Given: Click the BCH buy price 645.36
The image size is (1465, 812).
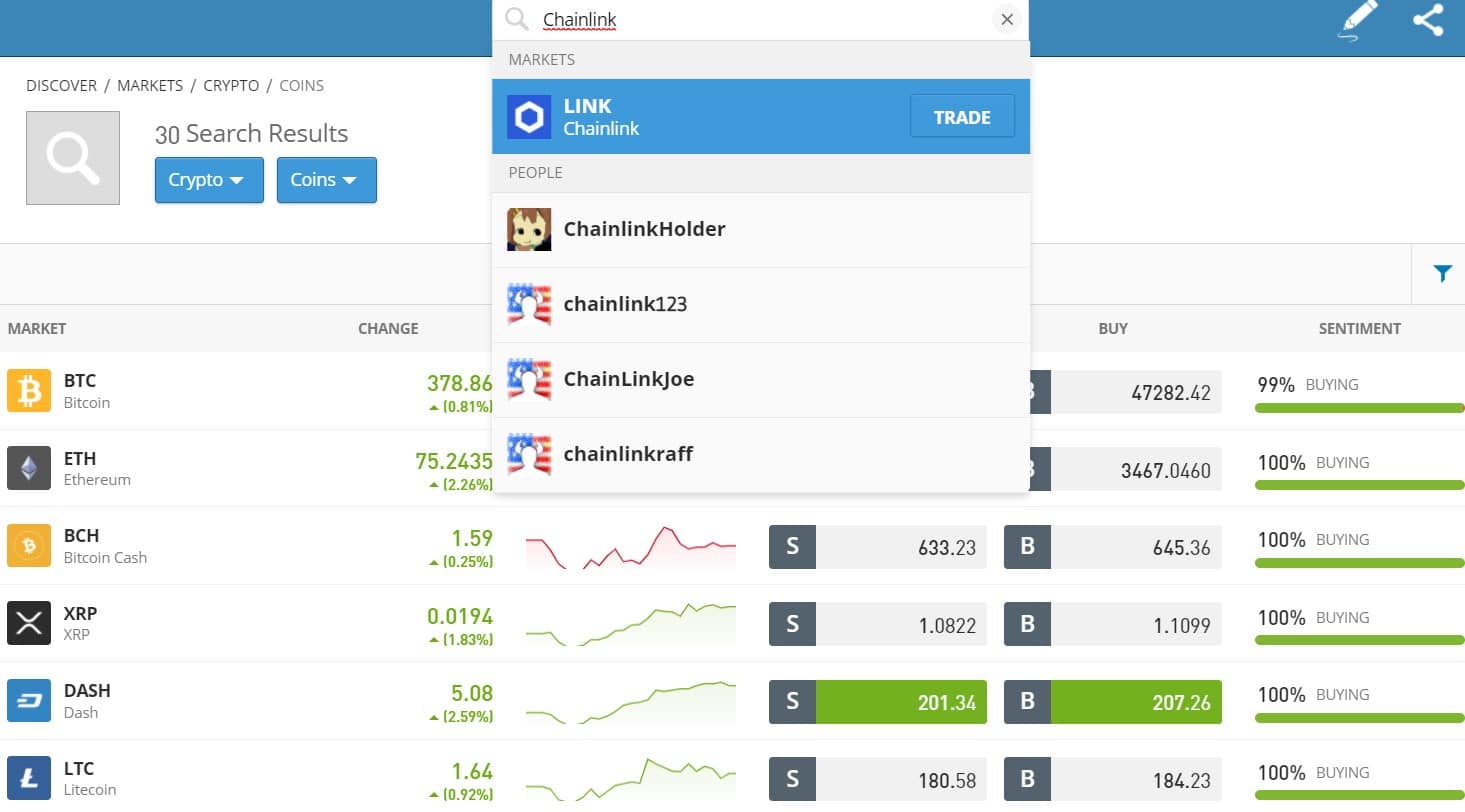Looking at the screenshot, I should [x=1136, y=547].
